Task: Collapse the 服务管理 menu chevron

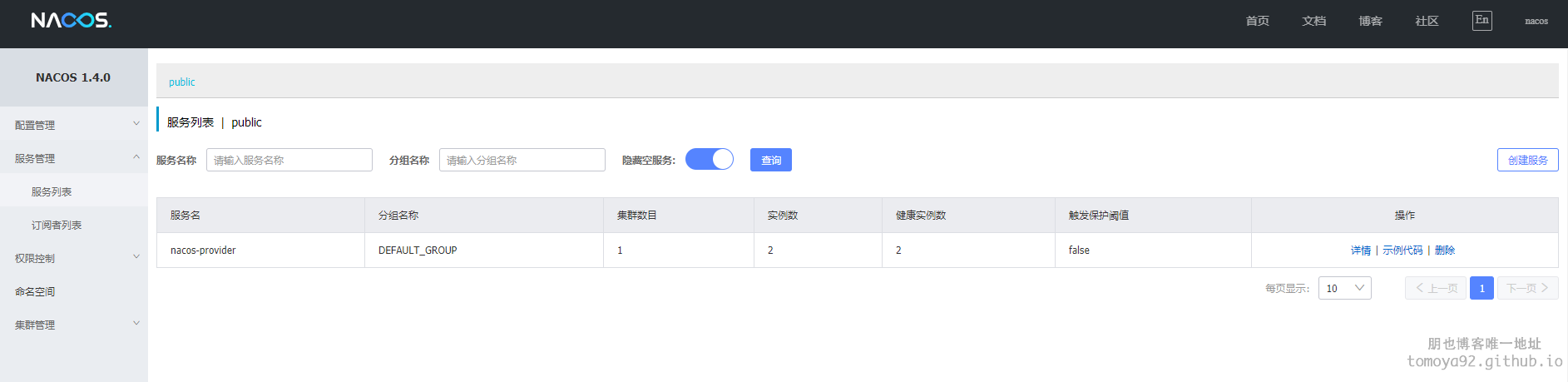Action: click(136, 156)
